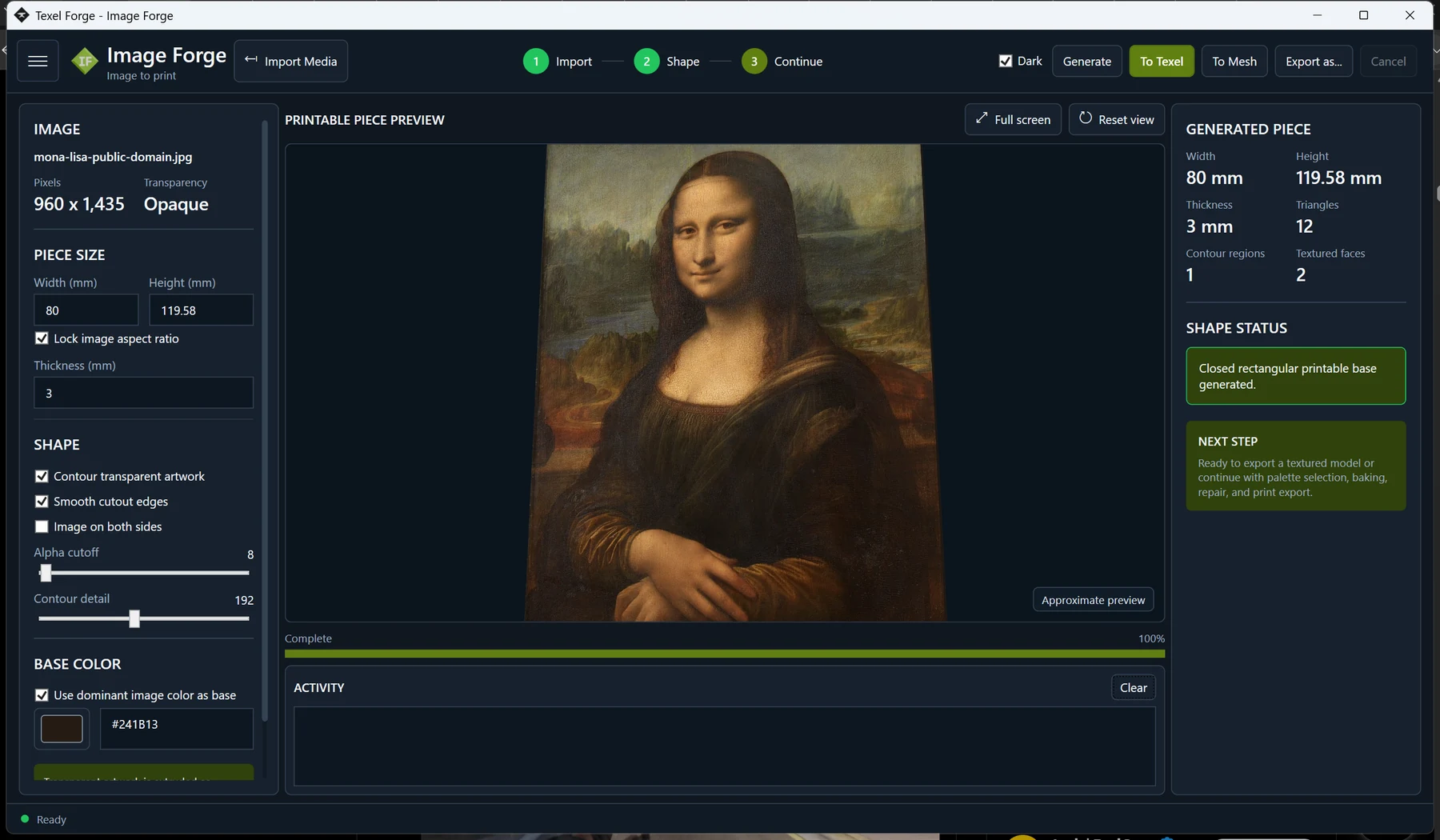
Task: Click the Mona Lisa preview image
Action: (x=734, y=382)
